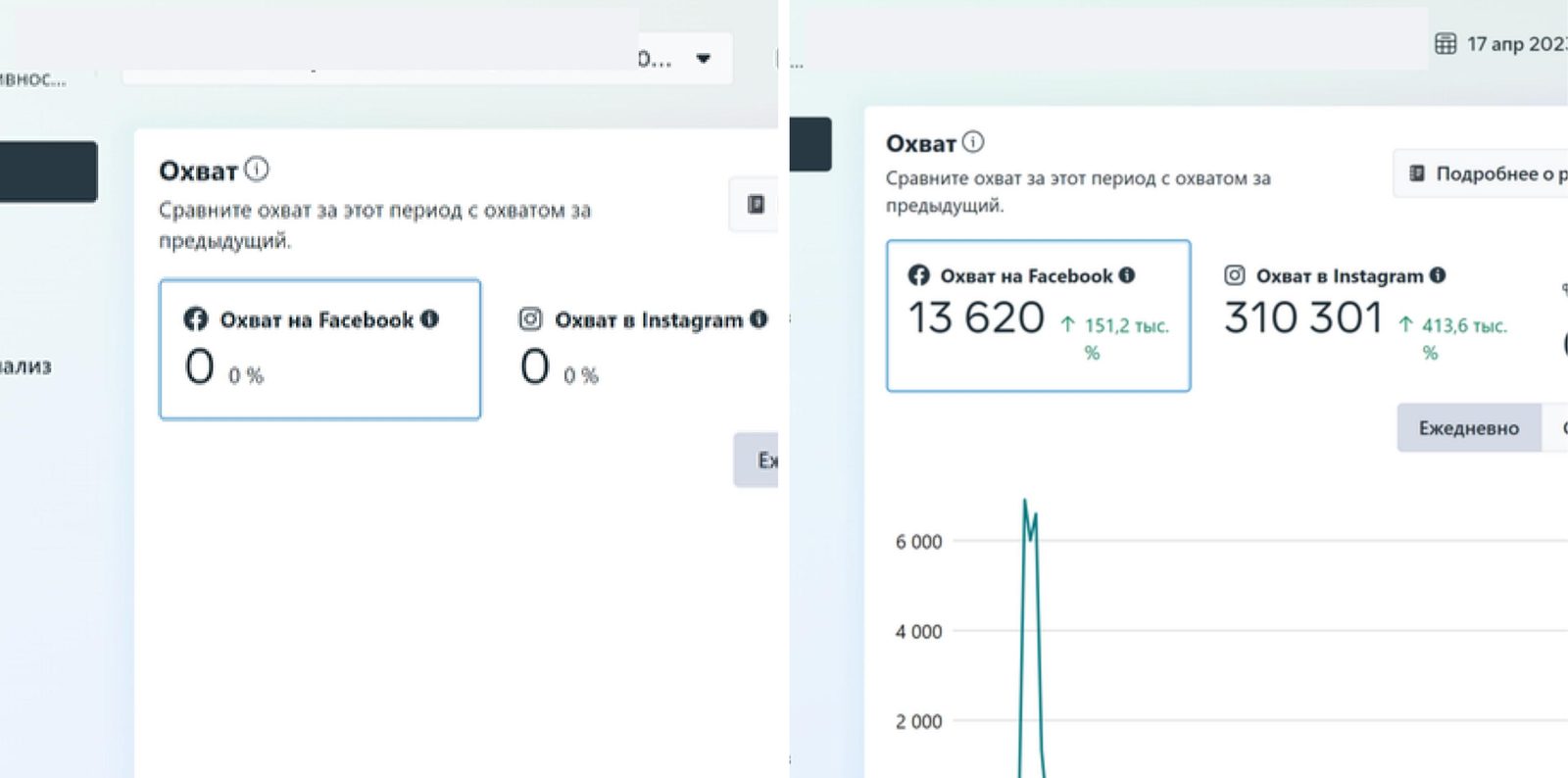Click info icon after right Охват в Instagram
Viewport: 1568px width, 778px height.
(x=1438, y=275)
